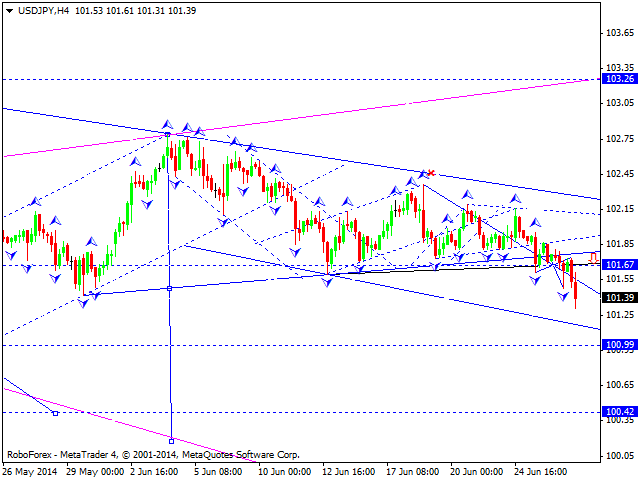The height and width of the screenshot is (480, 640).
Task: Click the 102.75 value on the price scale
Action: coord(620,139)
